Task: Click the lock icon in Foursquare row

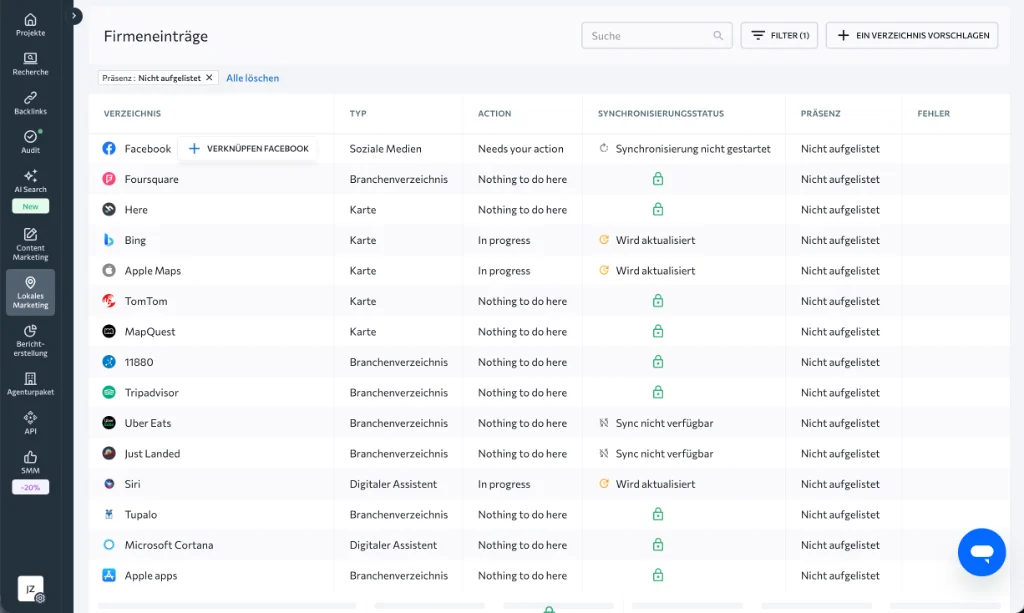Action: pos(658,178)
